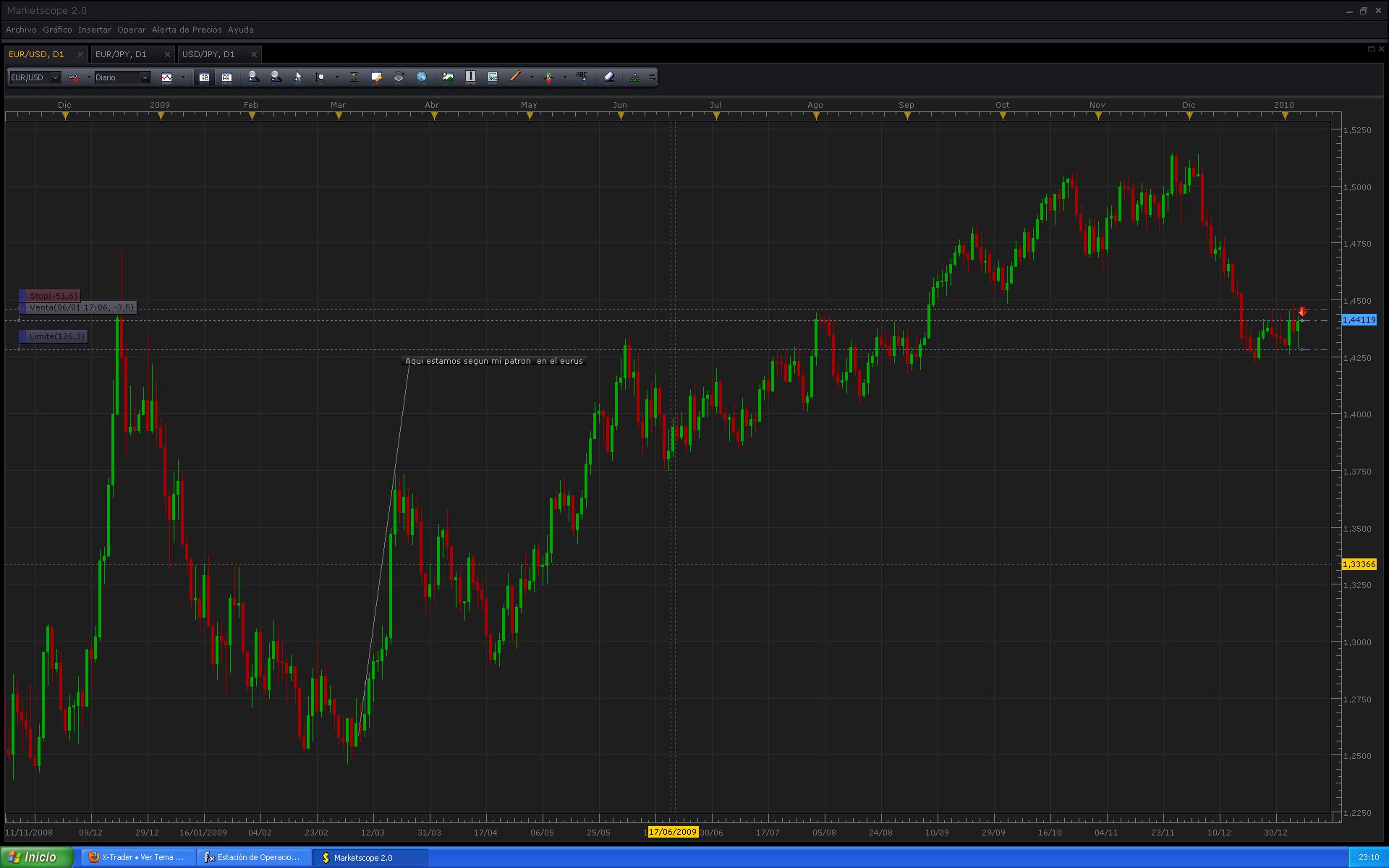Open the EUR/USD instrument dropdown
The height and width of the screenshot is (868, 1389).
click(x=55, y=77)
